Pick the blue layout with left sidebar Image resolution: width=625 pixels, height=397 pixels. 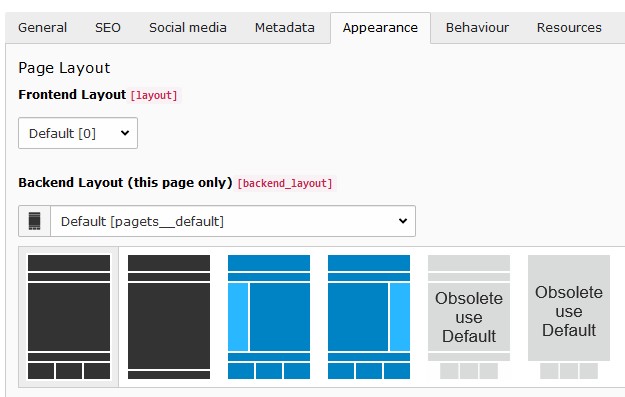(269, 317)
